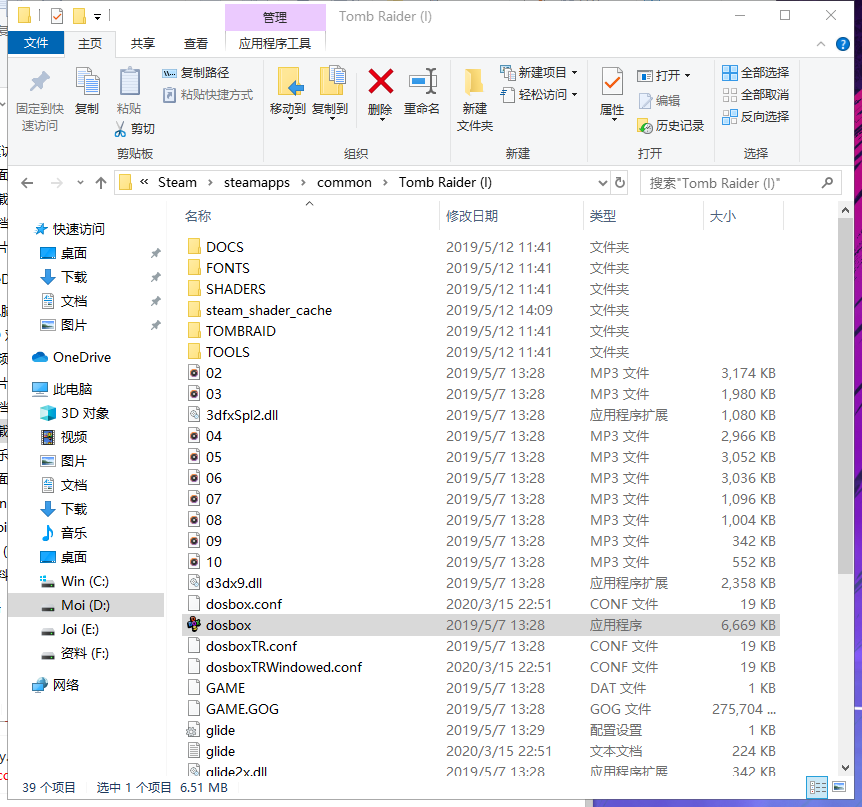
Task: Open the Application Tools tab
Action: (275, 43)
